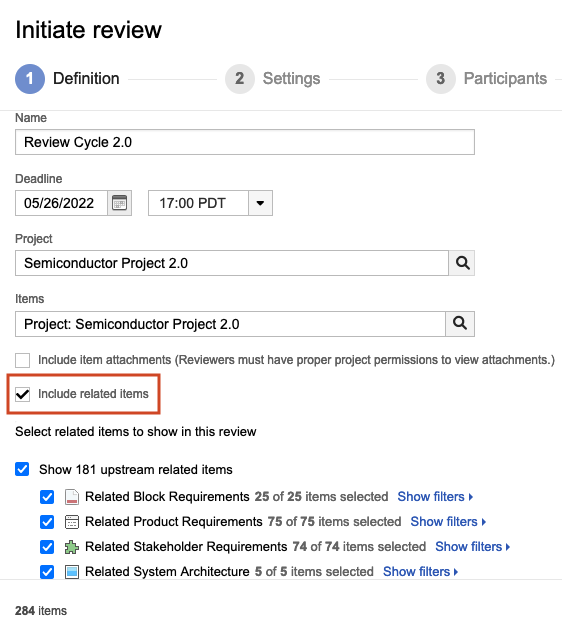Click the Project field search magnifier icon
The height and width of the screenshot is (622, 562).
tap(462, 263)
